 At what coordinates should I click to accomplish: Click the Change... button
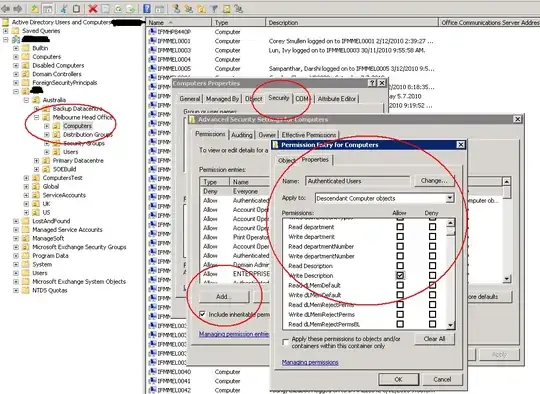point(434,180)
